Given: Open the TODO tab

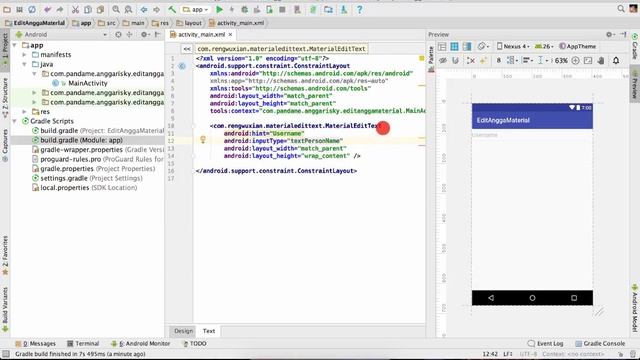Looking at the screenshot, I should [194, 344].
